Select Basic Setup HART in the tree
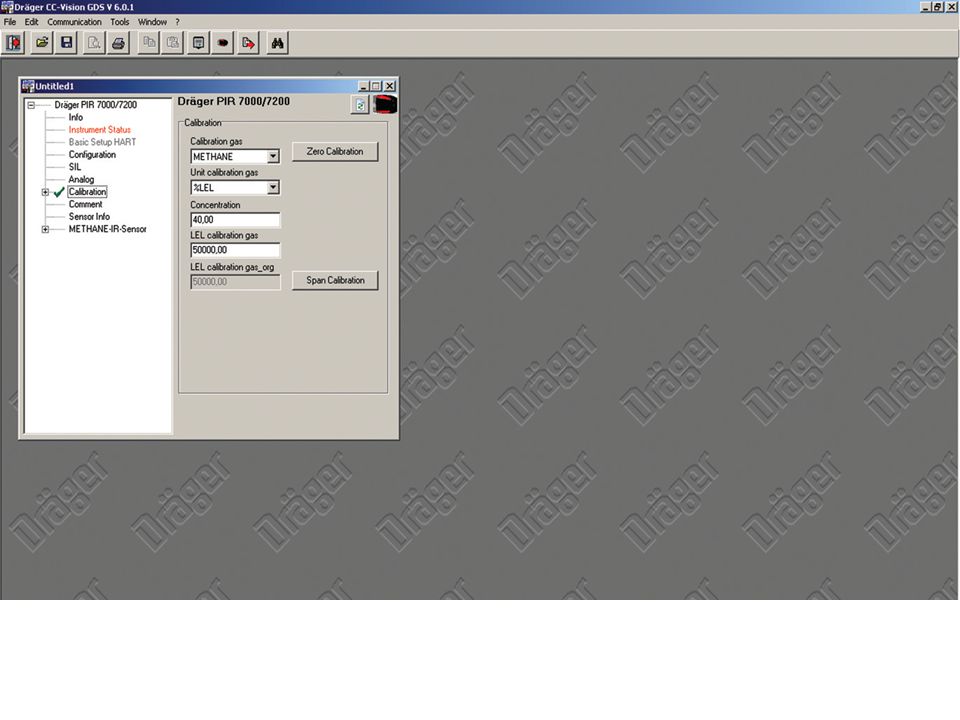 [x=102, y=142]
